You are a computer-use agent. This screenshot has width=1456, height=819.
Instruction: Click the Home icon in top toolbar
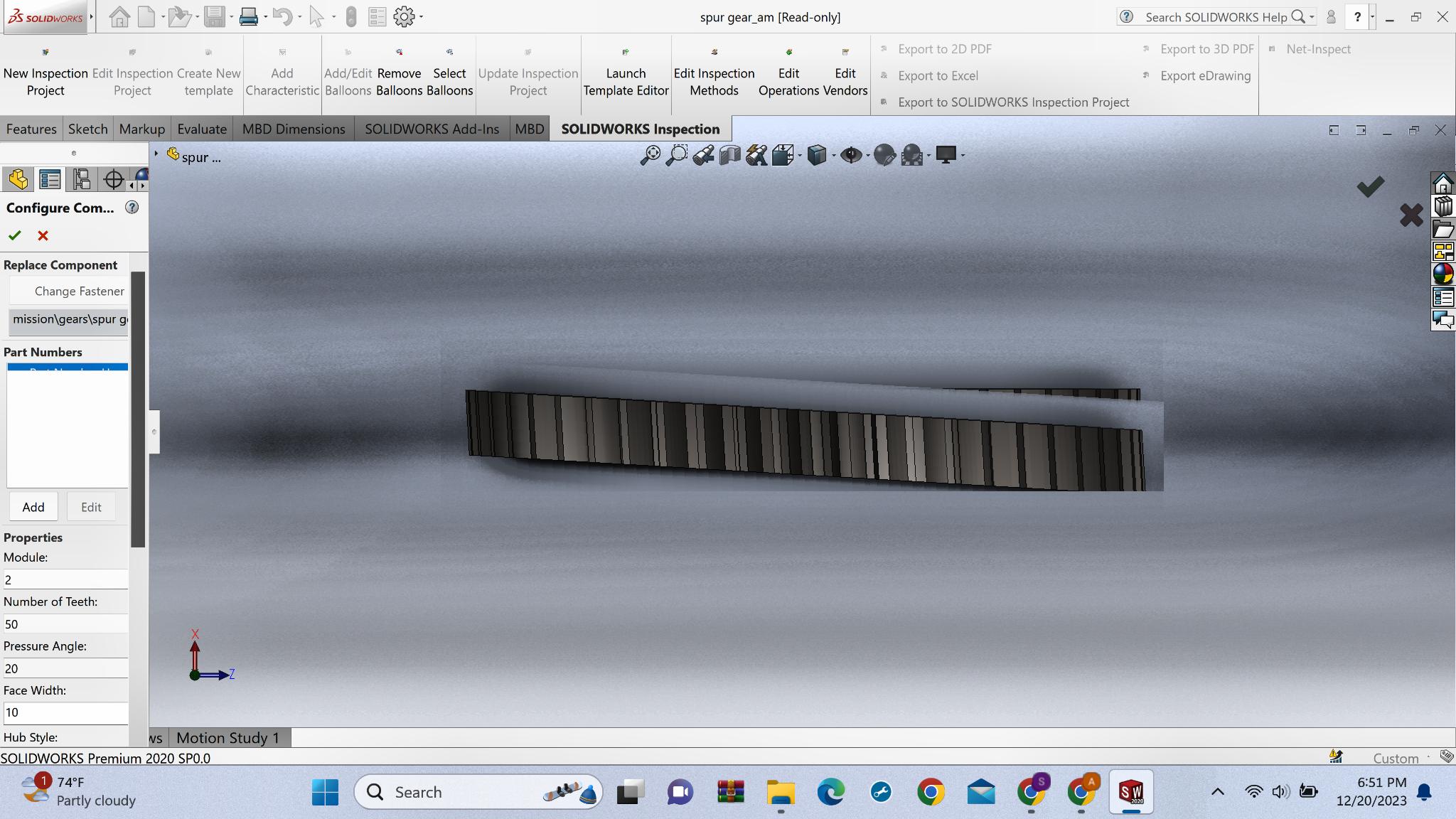pos(119,16)
